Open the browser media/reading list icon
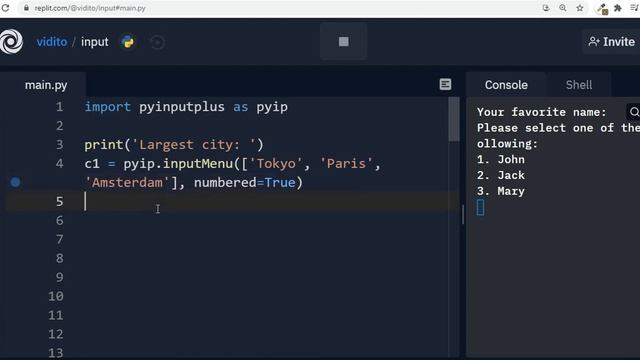 point(634,8)
